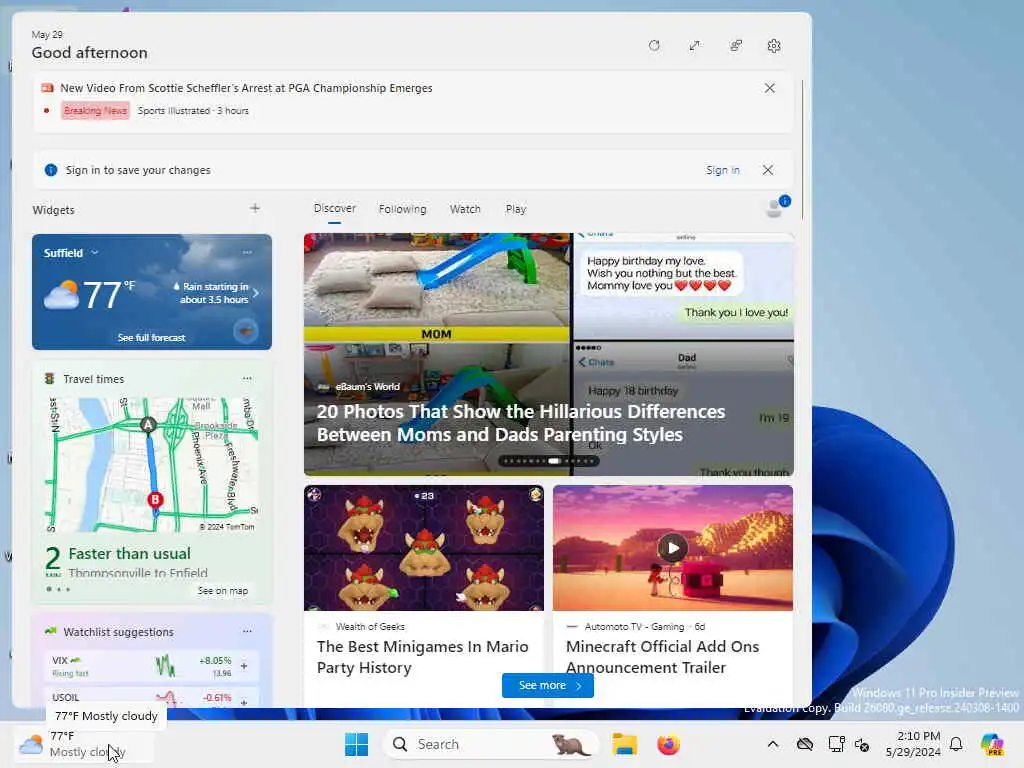Click Faster than usual travel status
The width and height of the screenshot is (1024, 768).
coord(129,554)
